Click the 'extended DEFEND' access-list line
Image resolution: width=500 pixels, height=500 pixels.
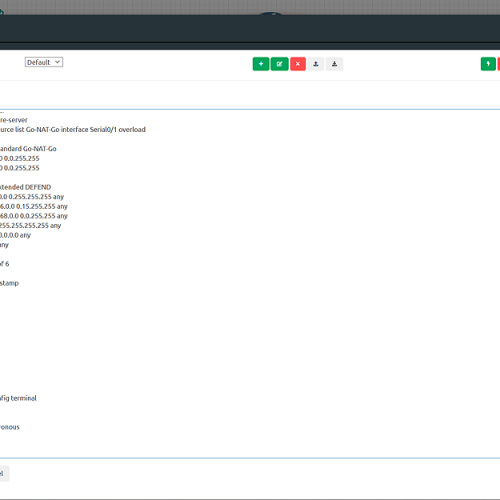pyautogui.click(x=25, y=187)
